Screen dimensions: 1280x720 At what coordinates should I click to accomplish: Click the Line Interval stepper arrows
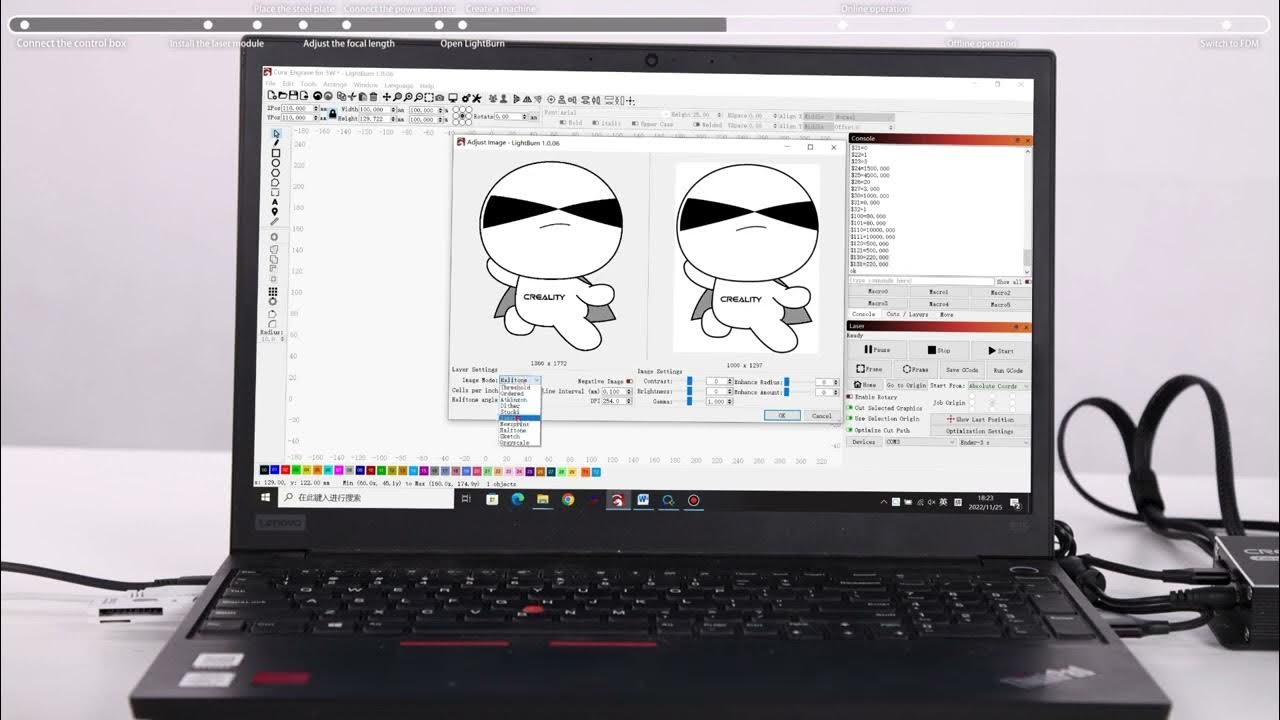pyautogui.click(x=629, y=391)
